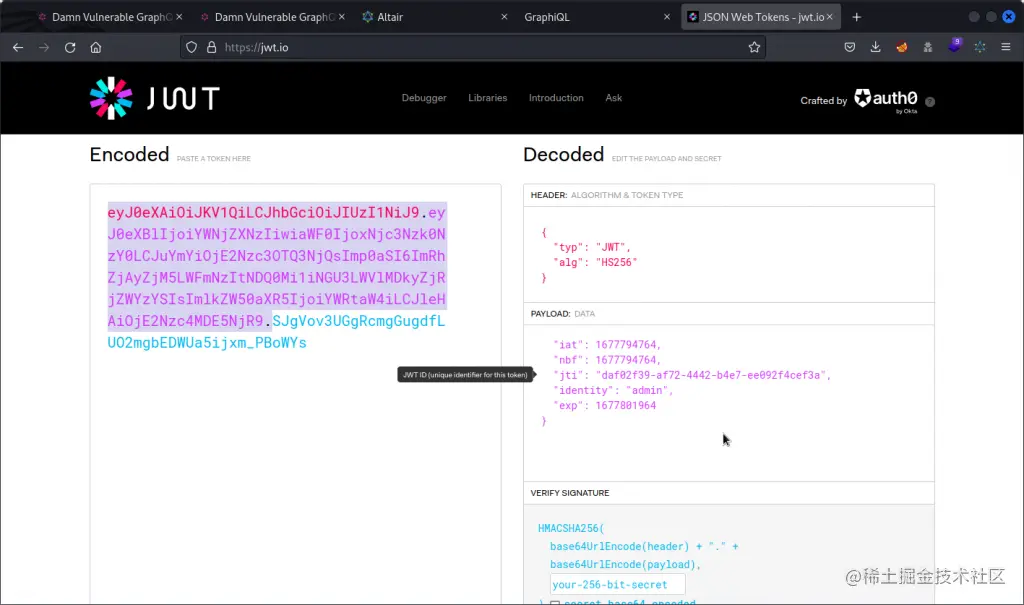Reload the jwt.io page
Image resolution: width=1024 pixels, height=605 pixels.
[70, 47]
